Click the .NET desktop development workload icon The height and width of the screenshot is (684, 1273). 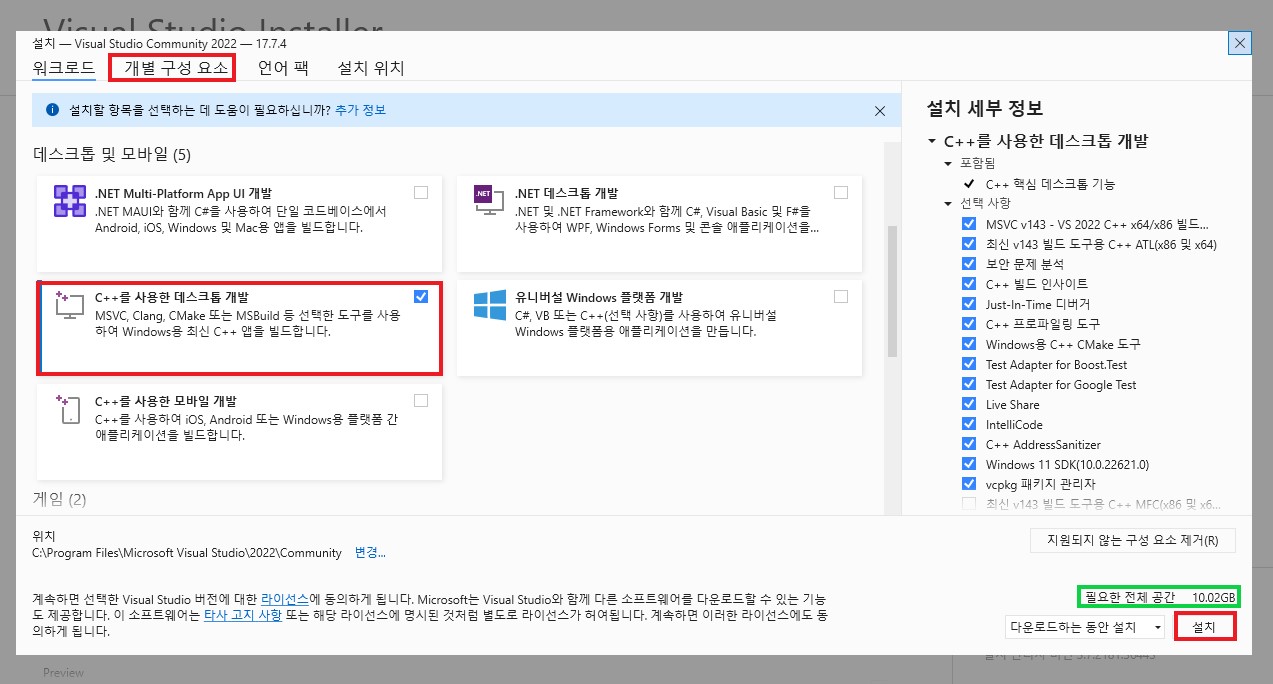[x=488, y=202]
